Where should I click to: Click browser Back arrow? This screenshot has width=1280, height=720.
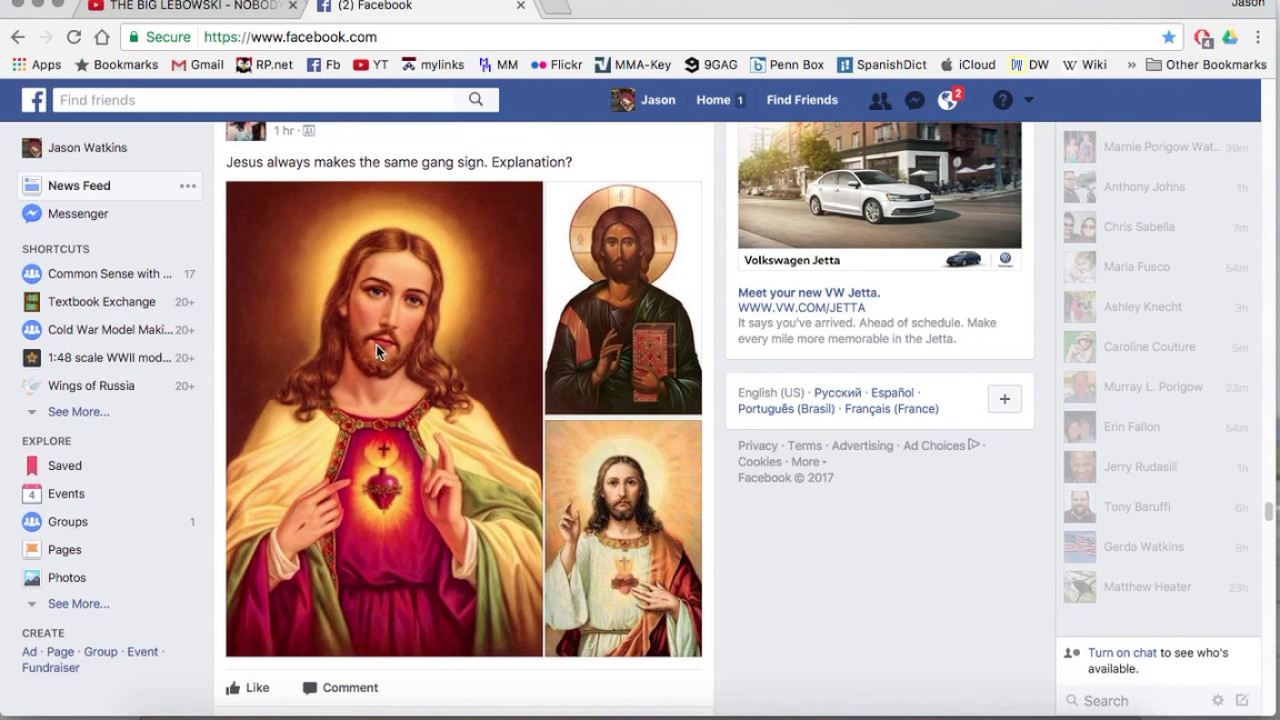[18, 37]
